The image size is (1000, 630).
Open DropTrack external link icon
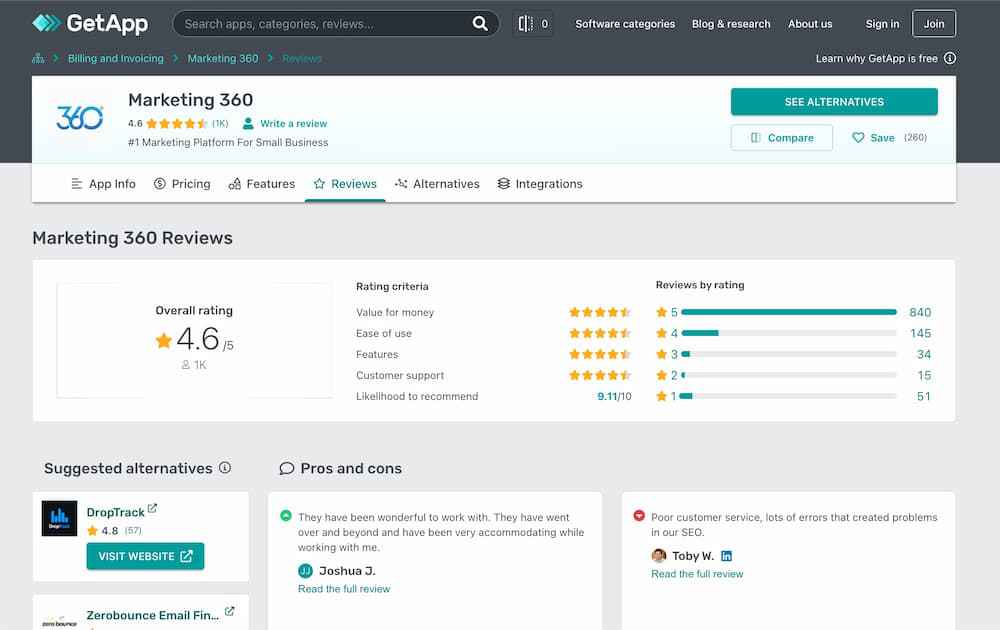click(152, 508)
